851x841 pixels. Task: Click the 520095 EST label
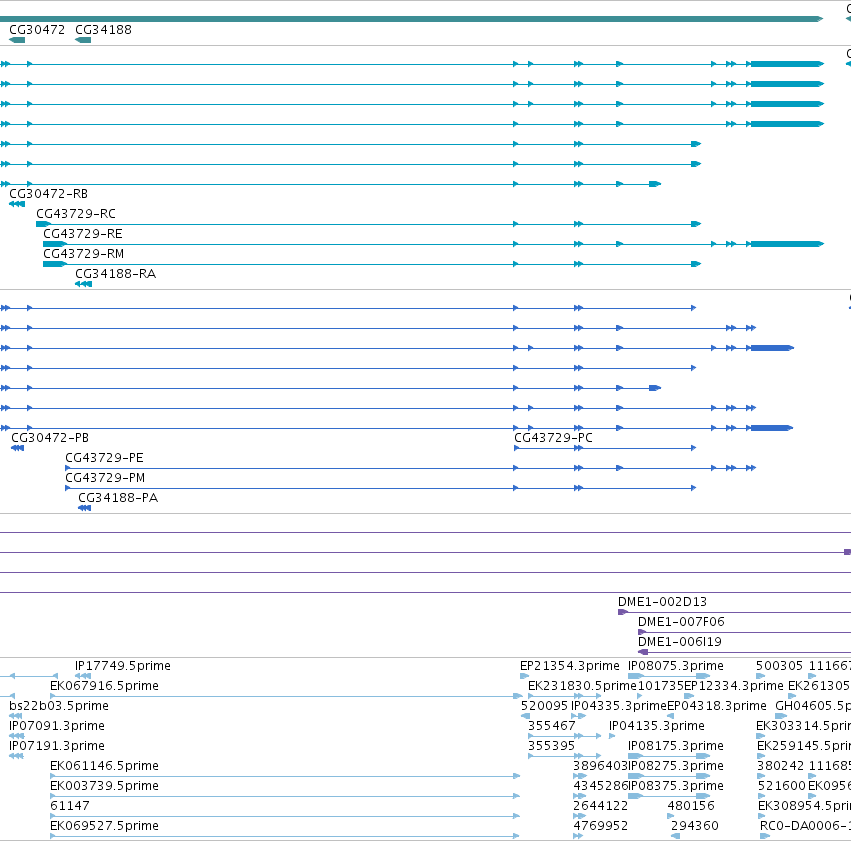544,706
